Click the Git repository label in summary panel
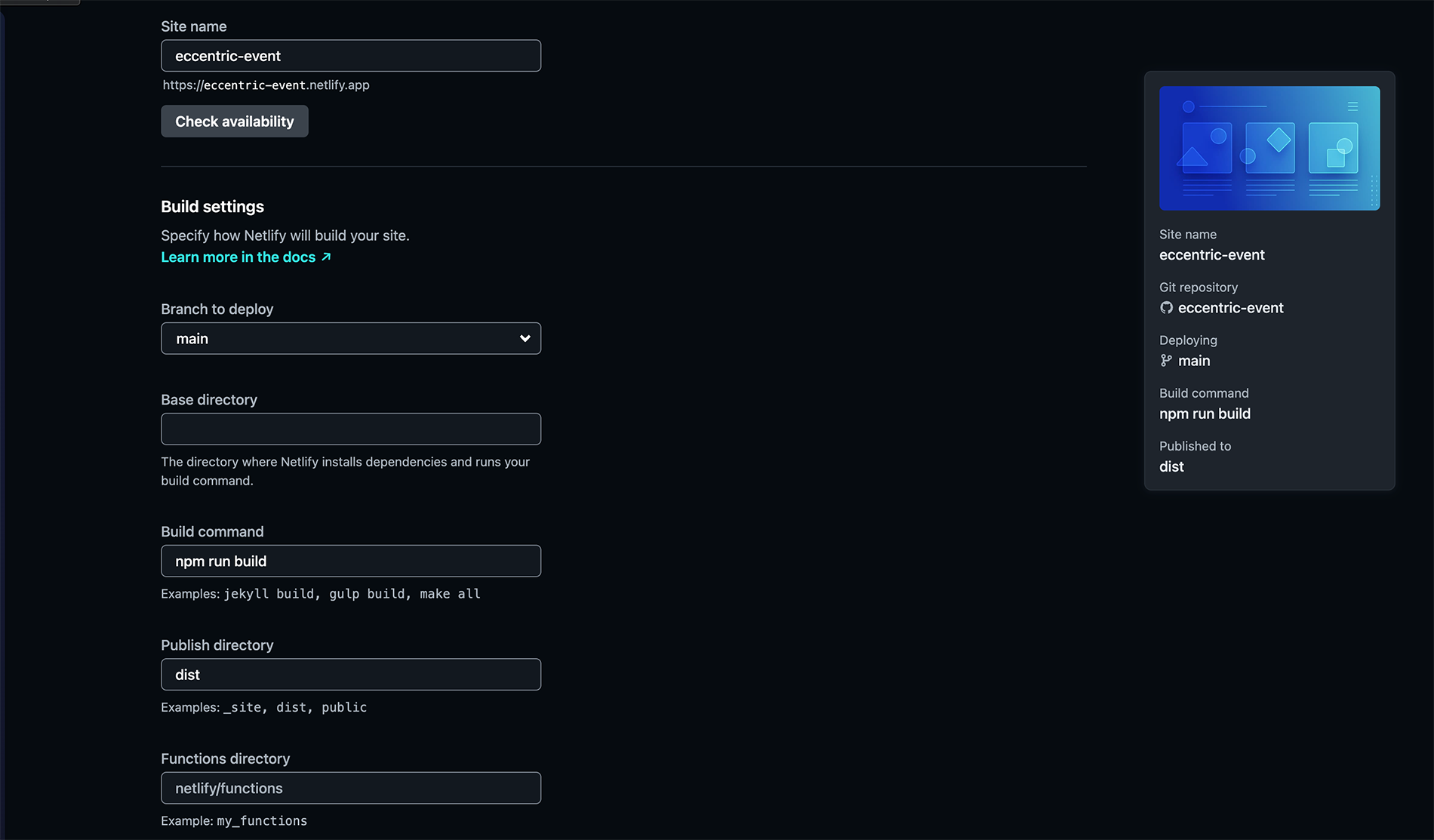 1199,287
